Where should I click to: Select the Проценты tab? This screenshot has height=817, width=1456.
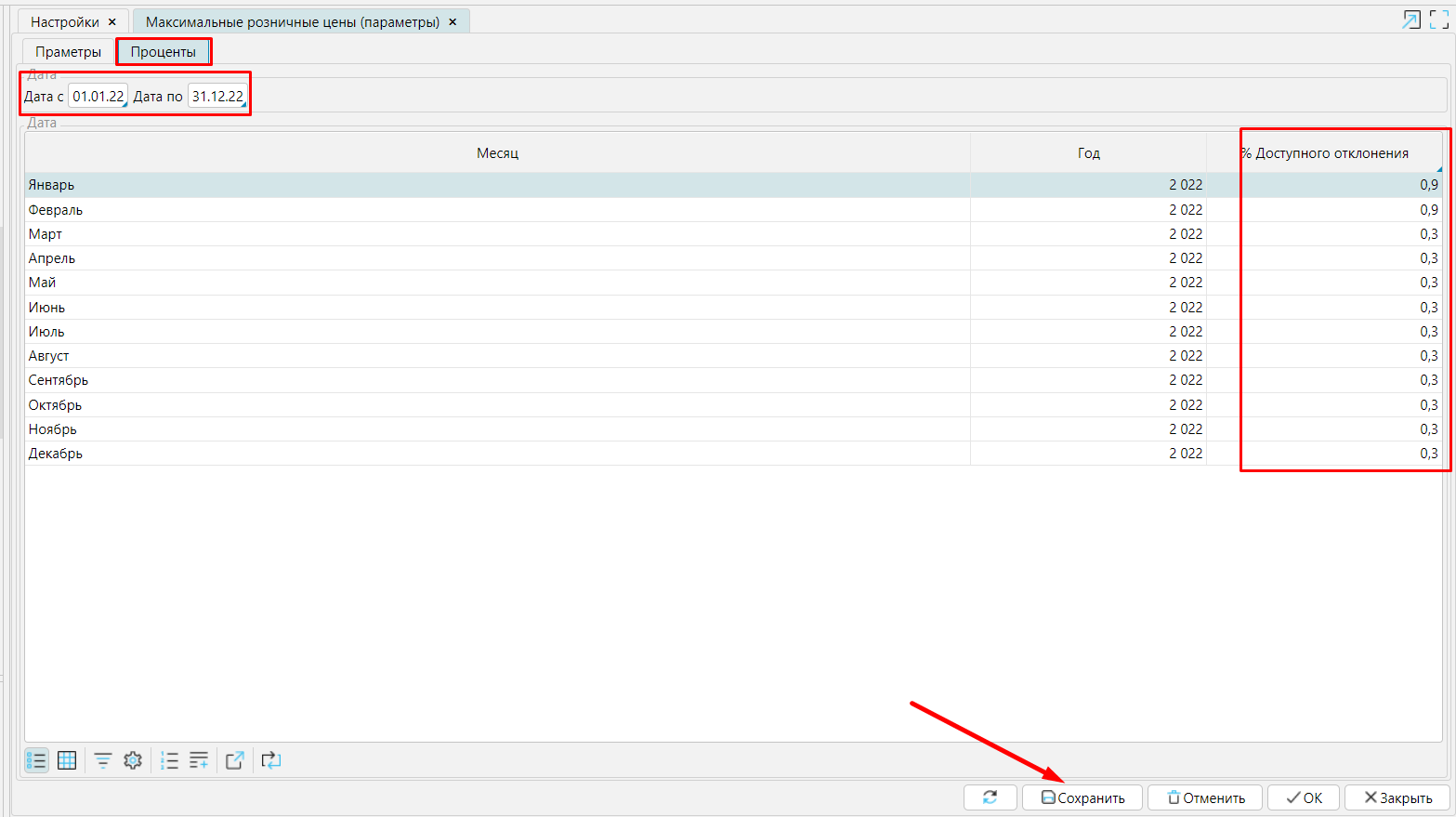click(164, 52)
